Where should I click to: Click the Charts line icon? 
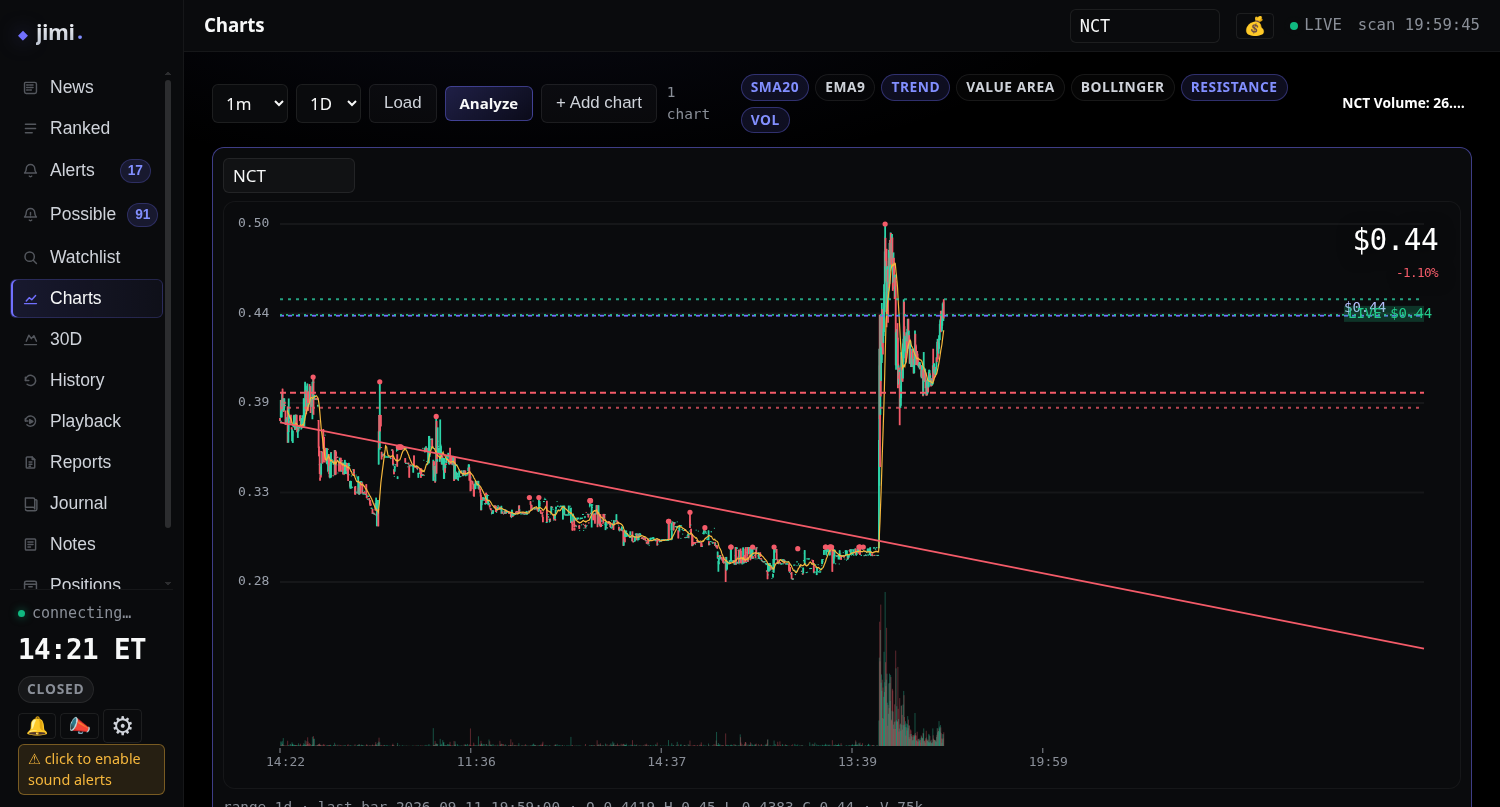(x=30, y=299)
